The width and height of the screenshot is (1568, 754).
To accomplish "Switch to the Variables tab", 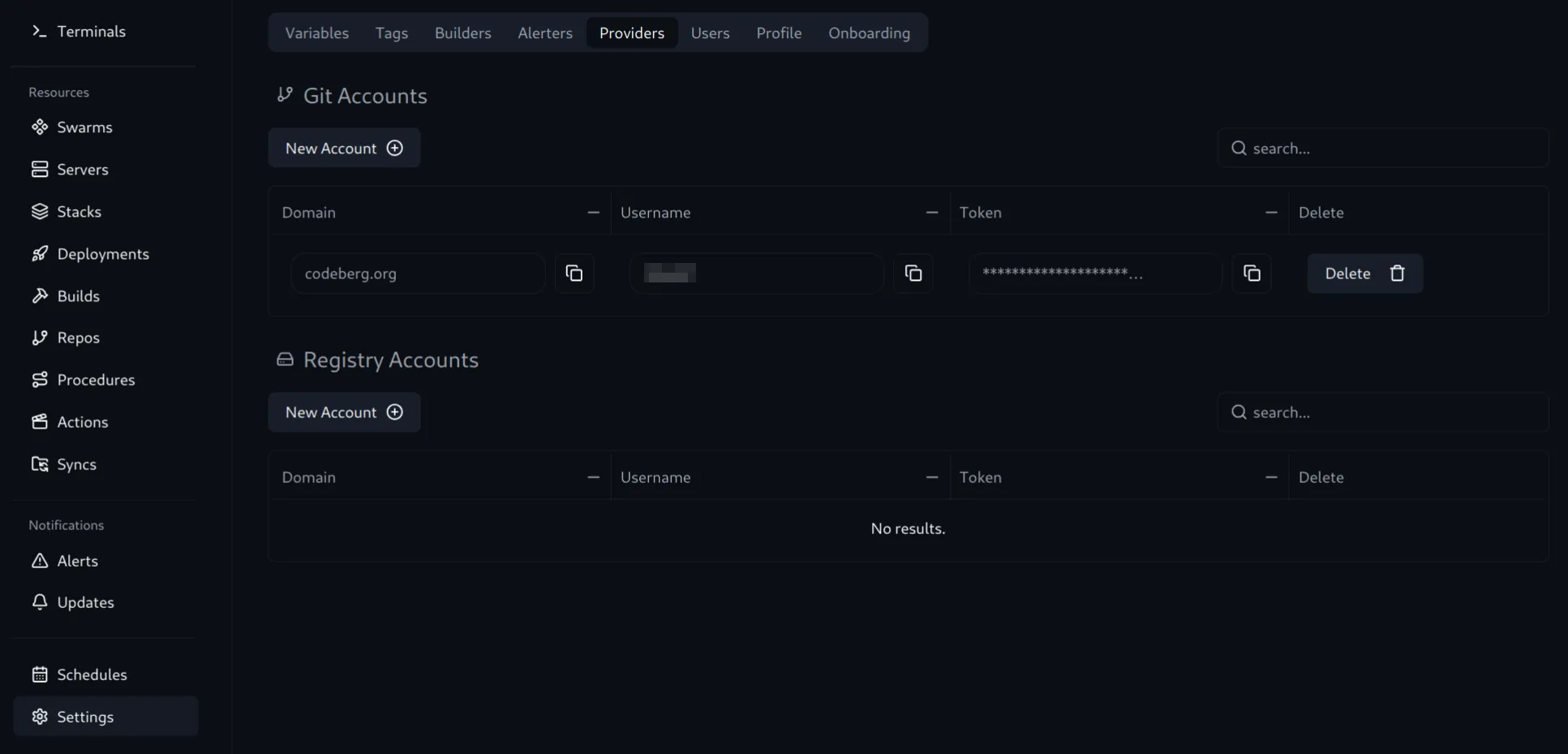I will [317, 32].
